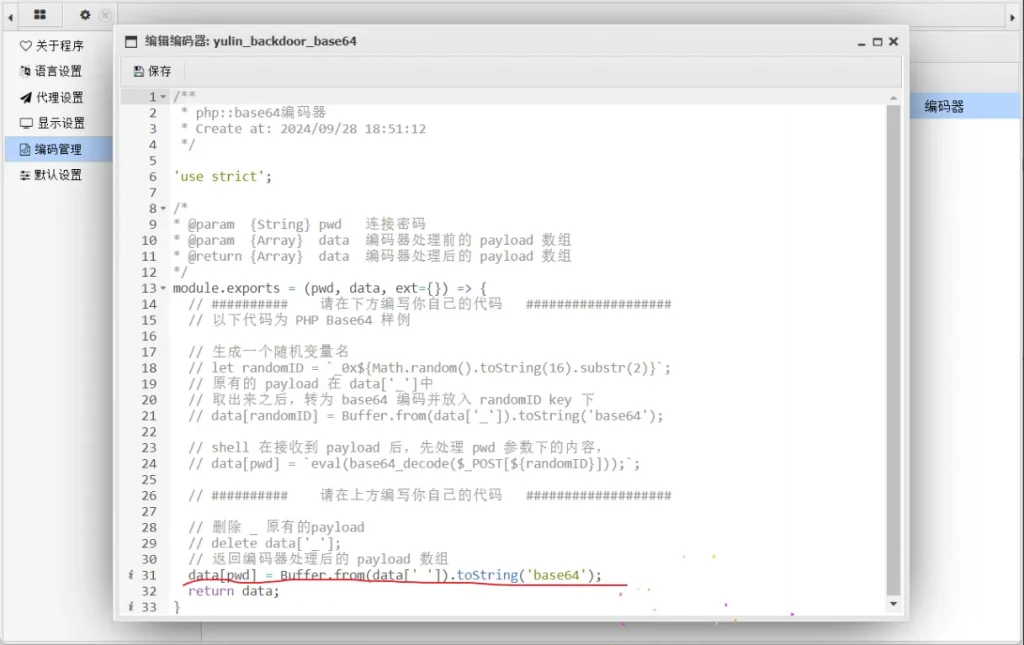This screenshot has height=645, width=1024.
Task: Click the info marker on line 33
Action: [x=131, y=607]
